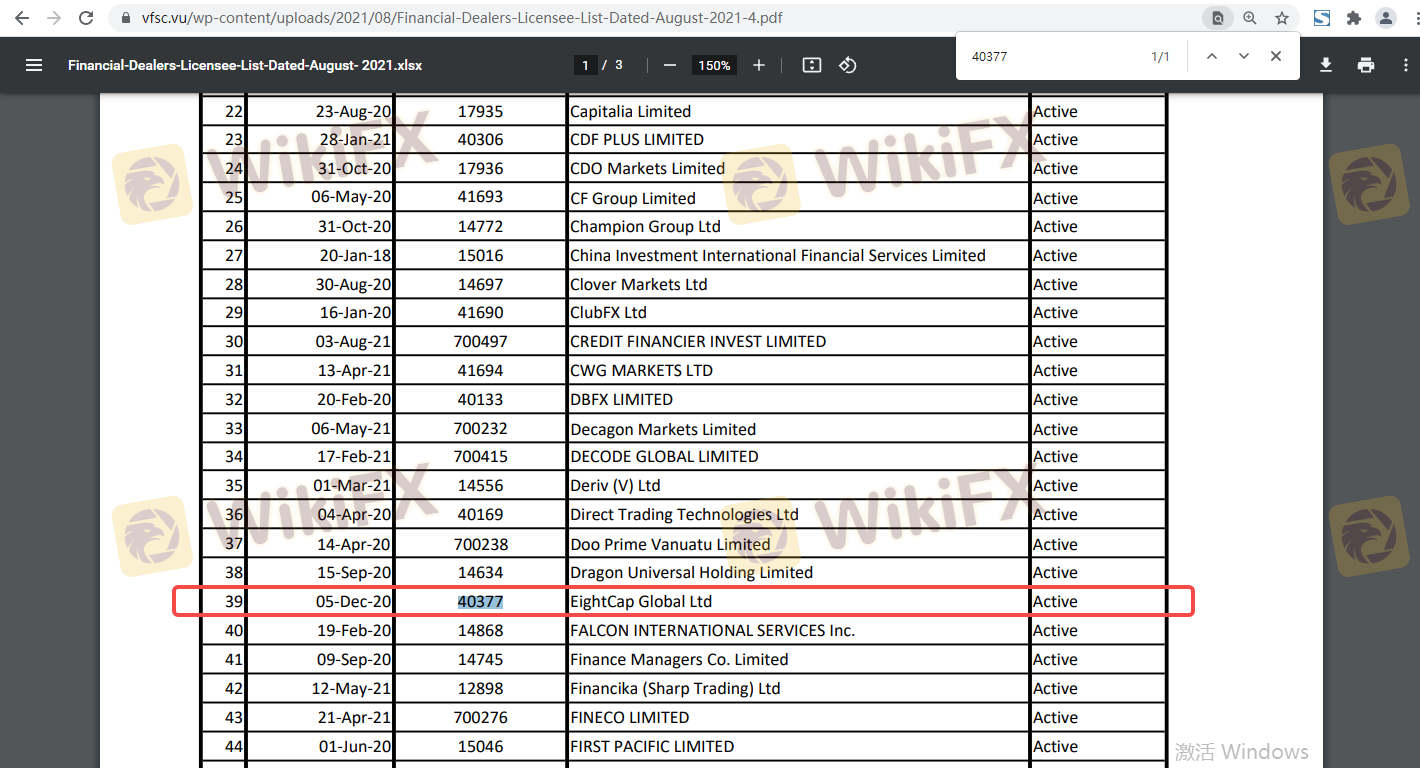1420x768 pixels.
Task: Zoom out of the PDF document
Action: click(x=670, y=65)
